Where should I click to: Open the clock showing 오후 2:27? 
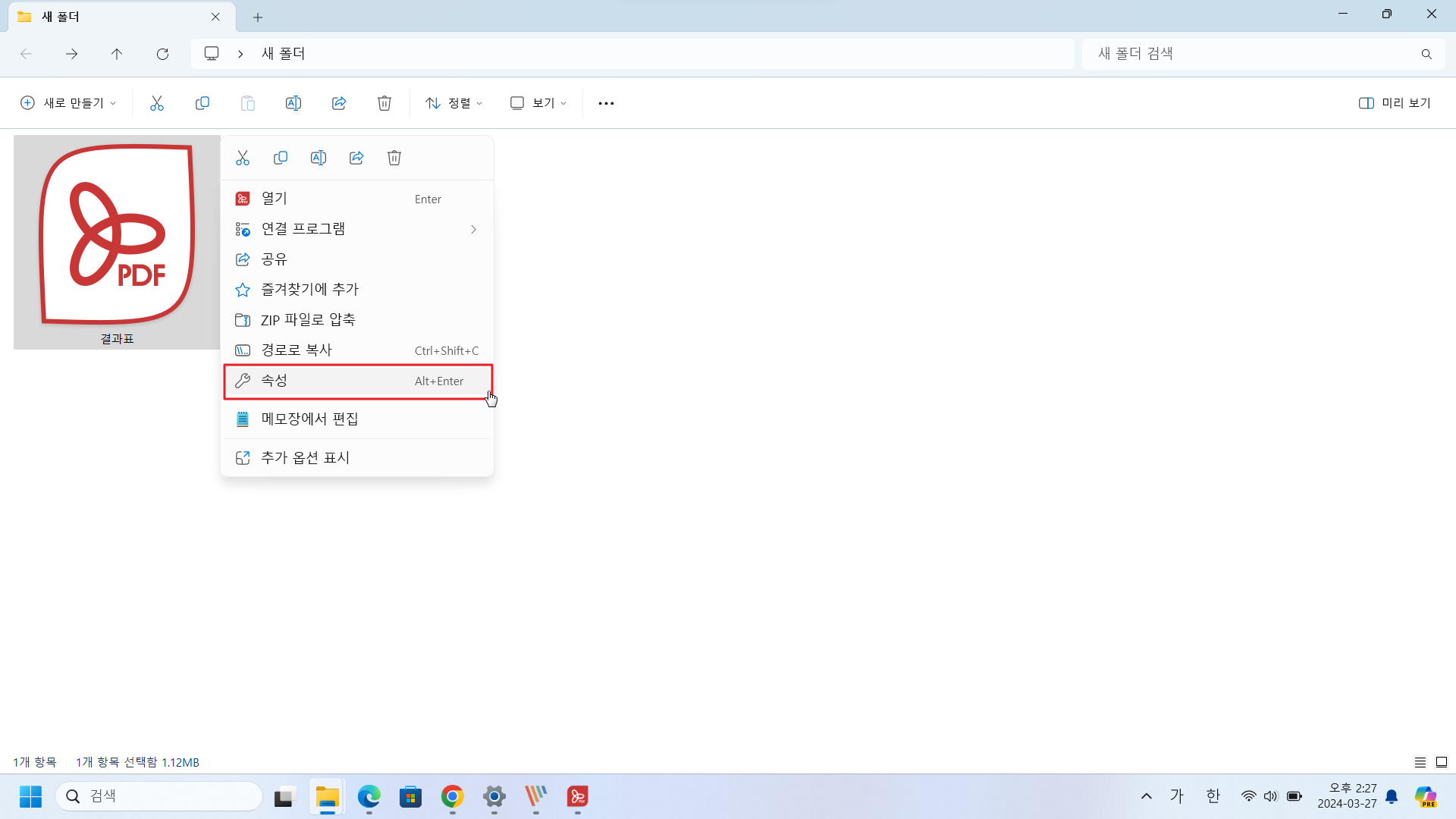1347,796
